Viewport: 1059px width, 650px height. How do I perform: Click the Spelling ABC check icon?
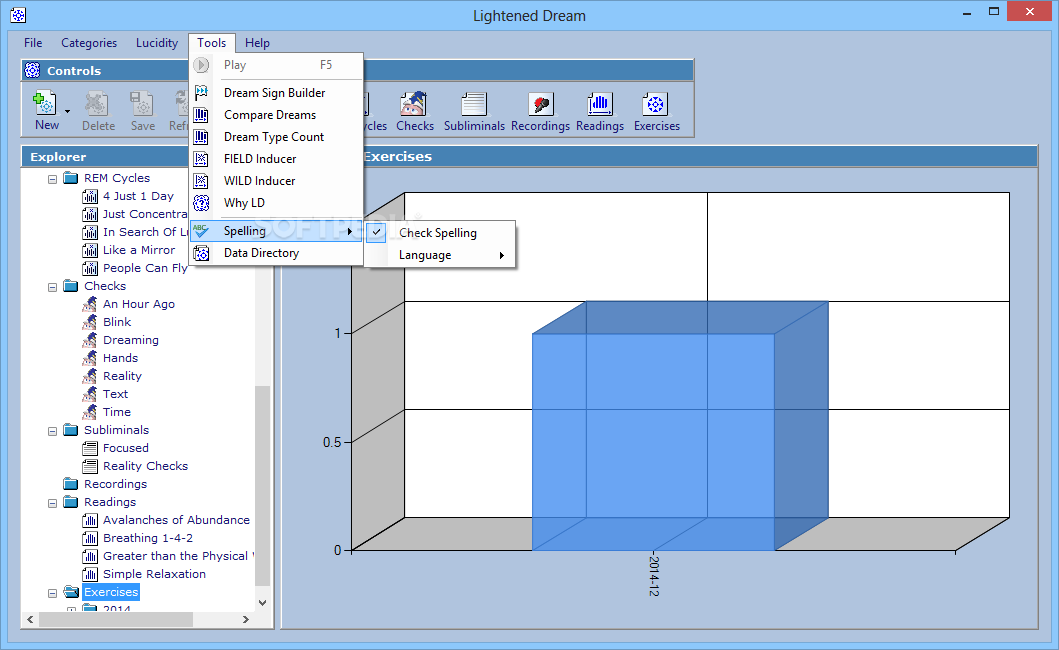(x=201, y=231)
